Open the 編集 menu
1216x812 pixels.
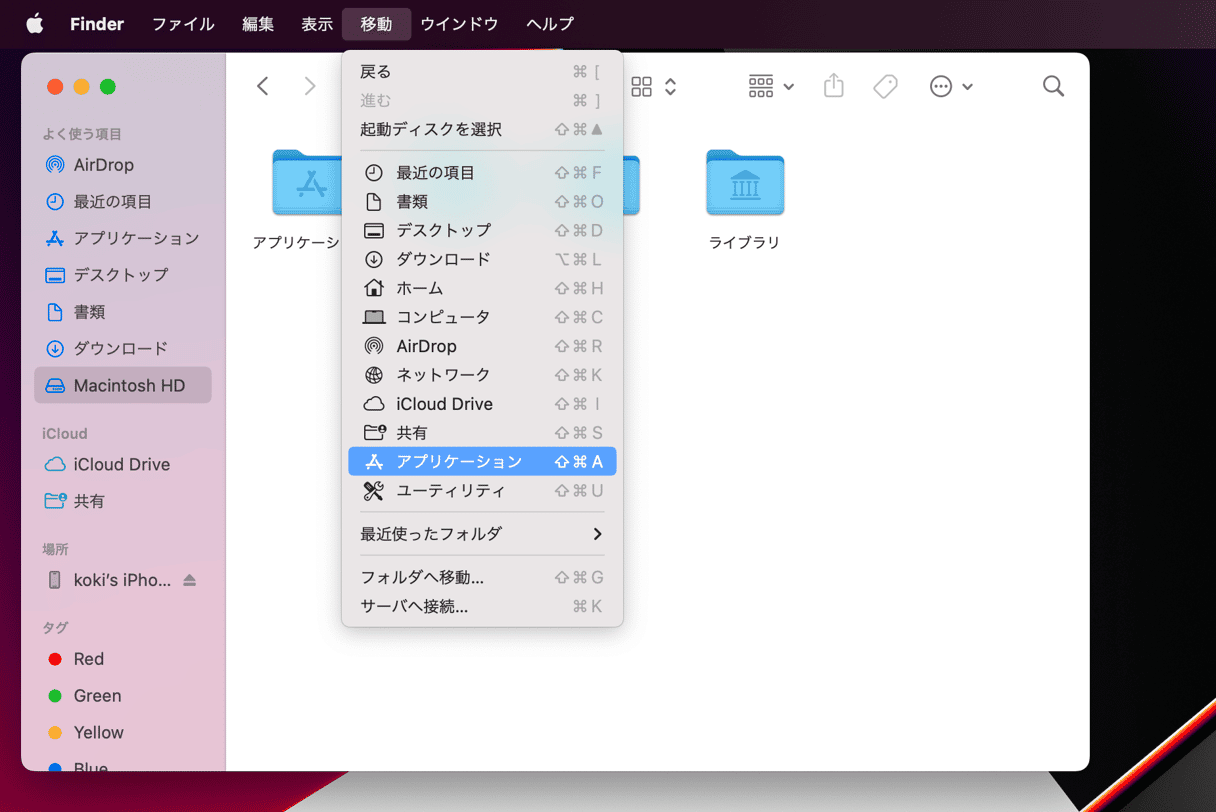pos(258,23)
